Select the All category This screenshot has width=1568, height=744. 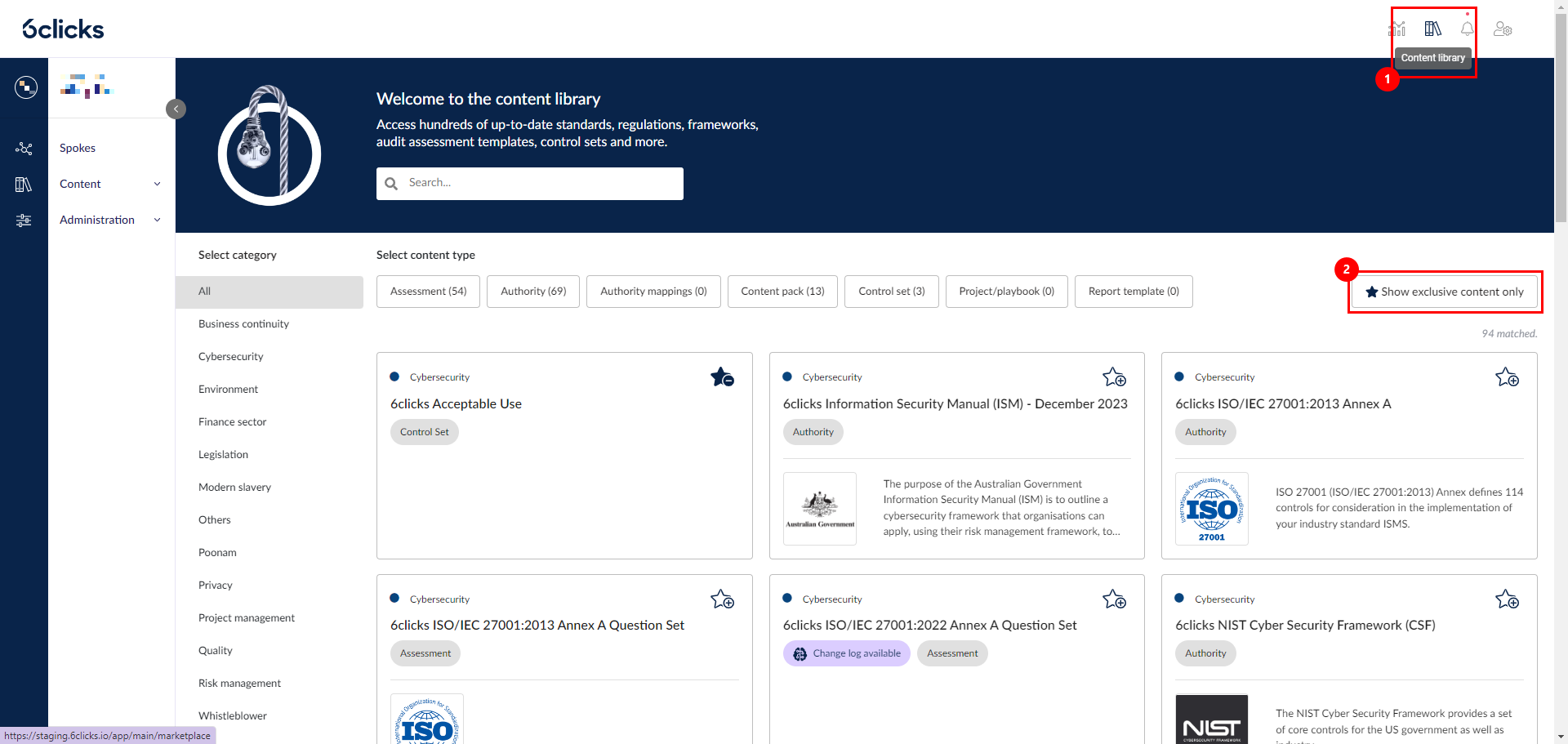pyautogui.click(x=269, y=292)
